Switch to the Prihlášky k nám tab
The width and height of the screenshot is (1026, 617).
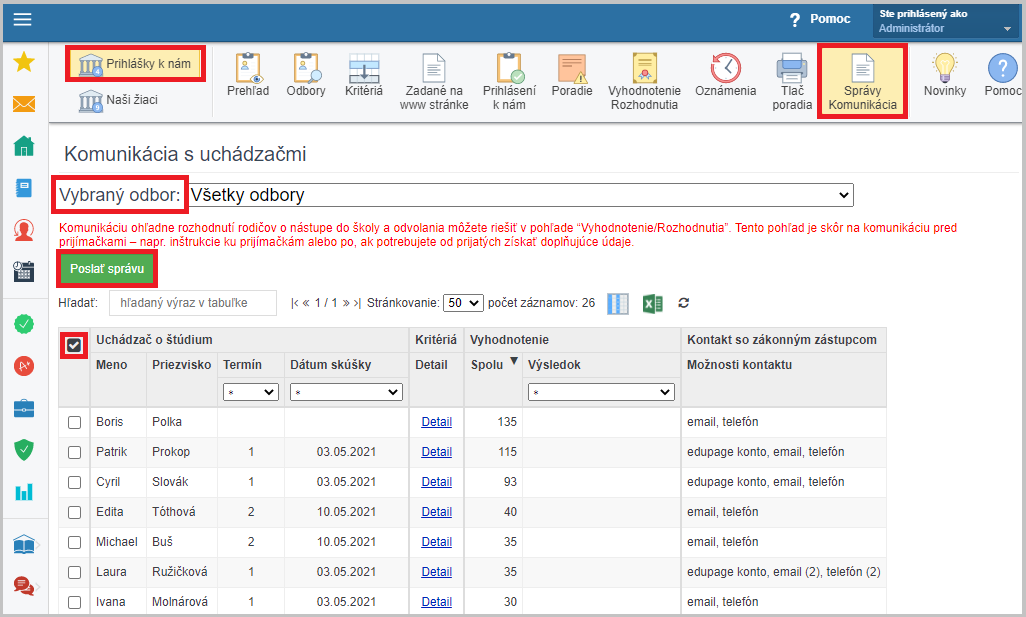(x=135, y=63)
